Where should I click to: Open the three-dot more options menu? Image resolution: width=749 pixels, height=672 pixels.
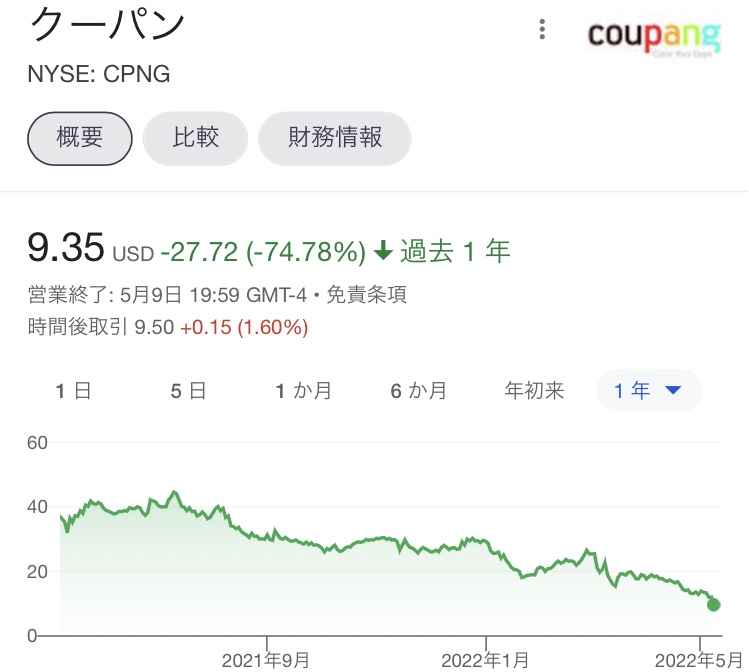[x=542, y=29]
